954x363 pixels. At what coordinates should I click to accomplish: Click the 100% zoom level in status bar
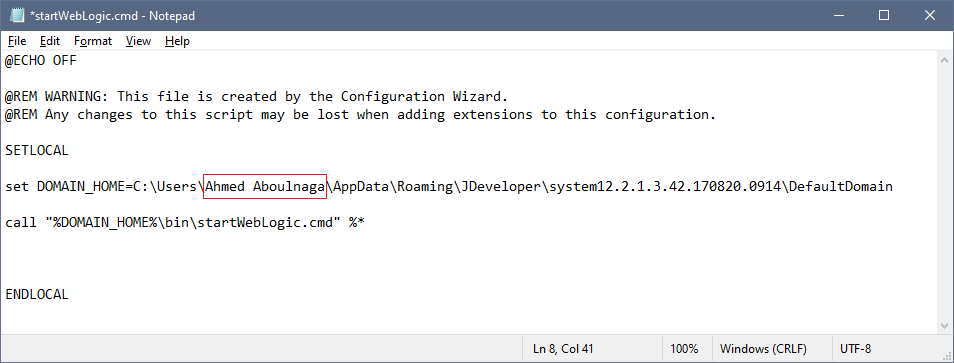coord(684,349)
